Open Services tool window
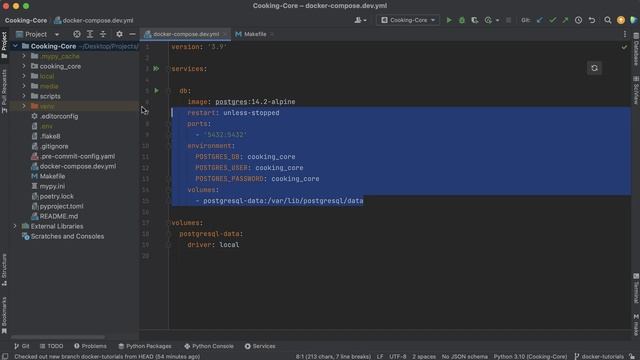This screenshot has height=360, width=640. point(260,346)
